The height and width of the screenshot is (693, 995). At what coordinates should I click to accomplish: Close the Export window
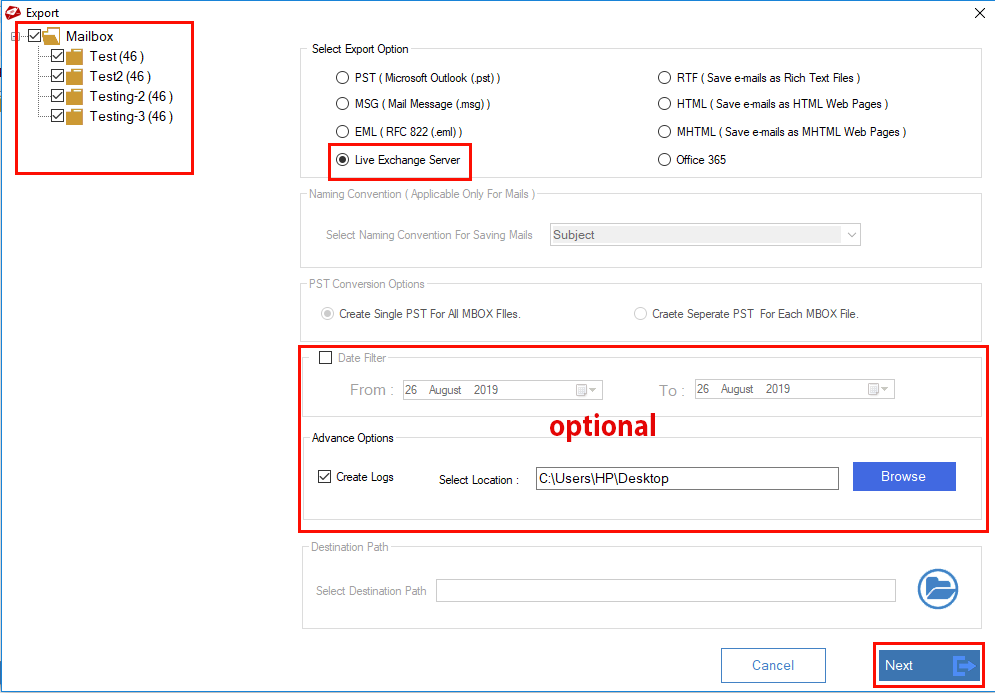click(979, 13)
